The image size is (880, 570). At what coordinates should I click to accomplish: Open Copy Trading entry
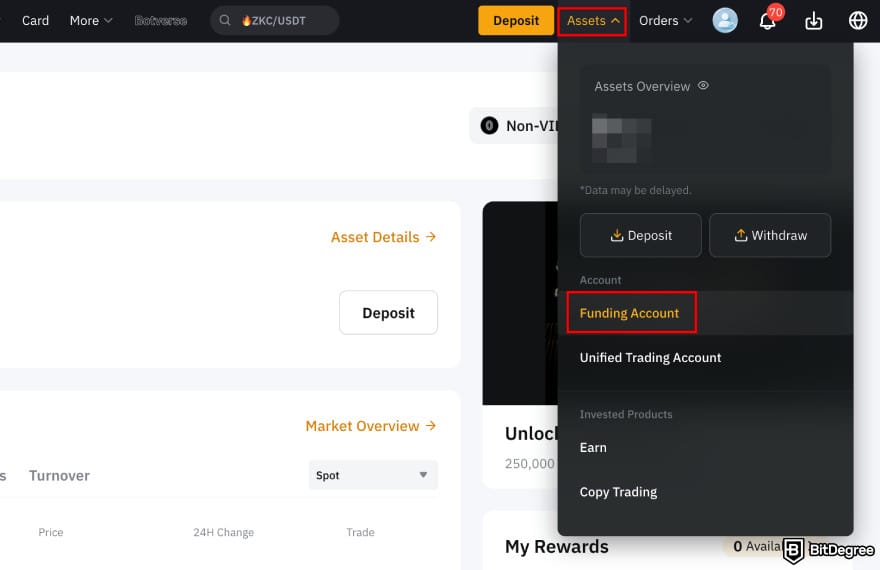click(705, 492)
